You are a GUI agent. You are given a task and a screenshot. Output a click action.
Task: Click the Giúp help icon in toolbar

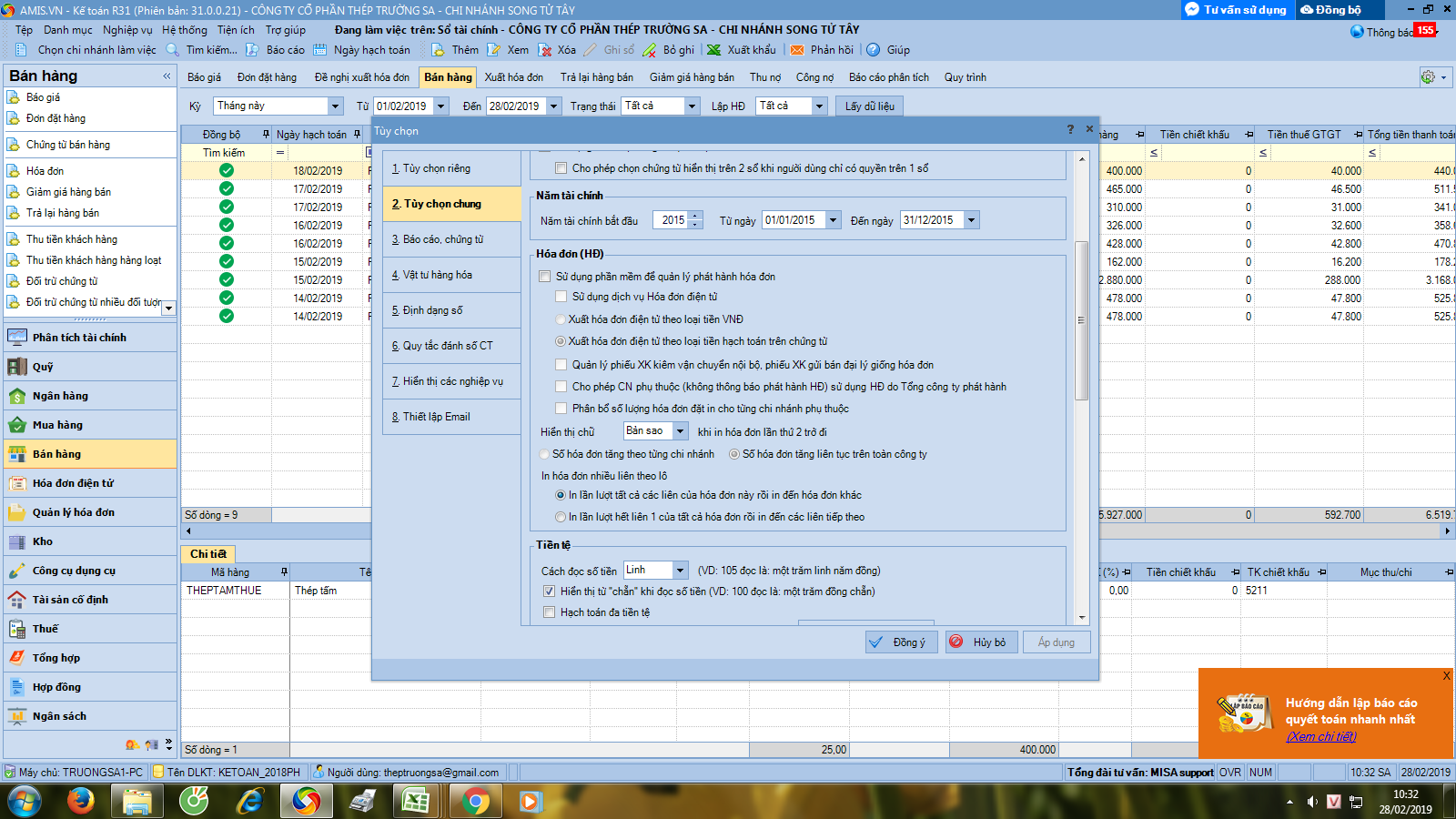pos(874,50)
